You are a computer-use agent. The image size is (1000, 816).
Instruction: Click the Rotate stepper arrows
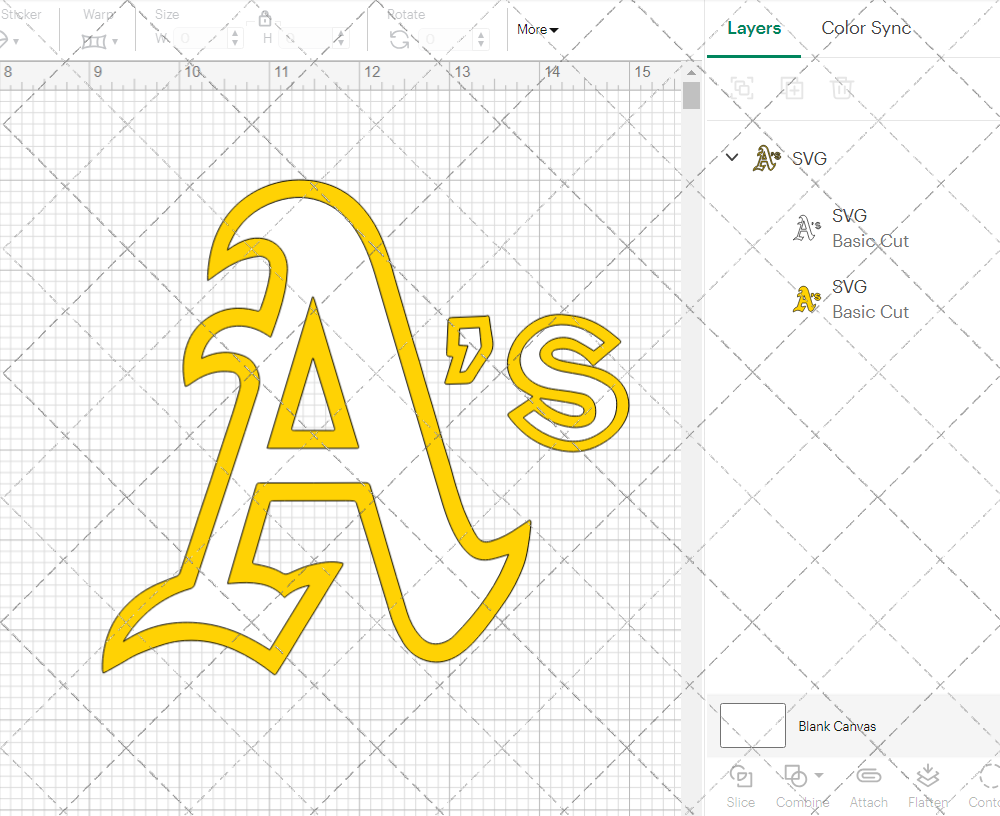point(482,39)
